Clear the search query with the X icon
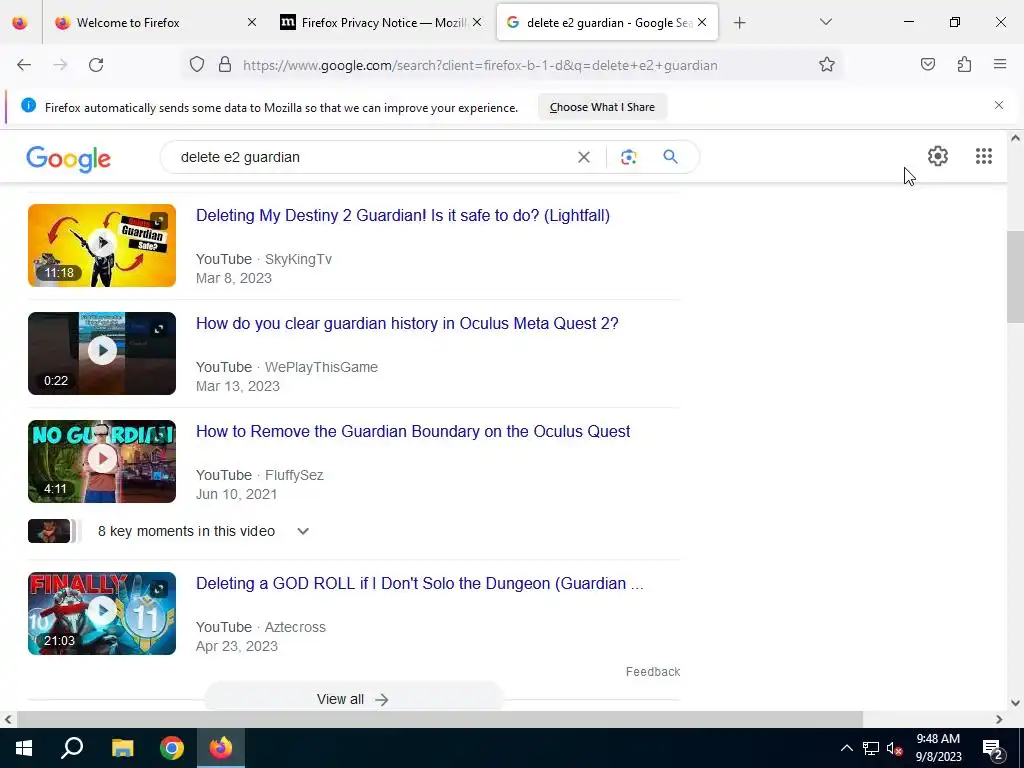1024x768 pixels. [x=584, y=157]
